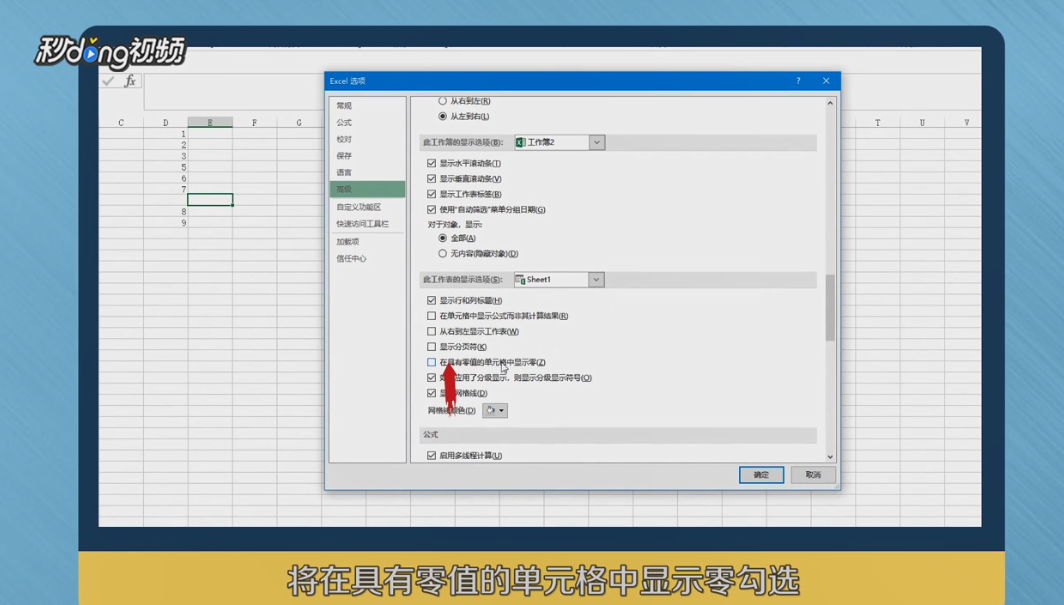Click the options vertical scrollbar thumb
The width and height of the screenshot is (1064, 605).
pos(830,308)
